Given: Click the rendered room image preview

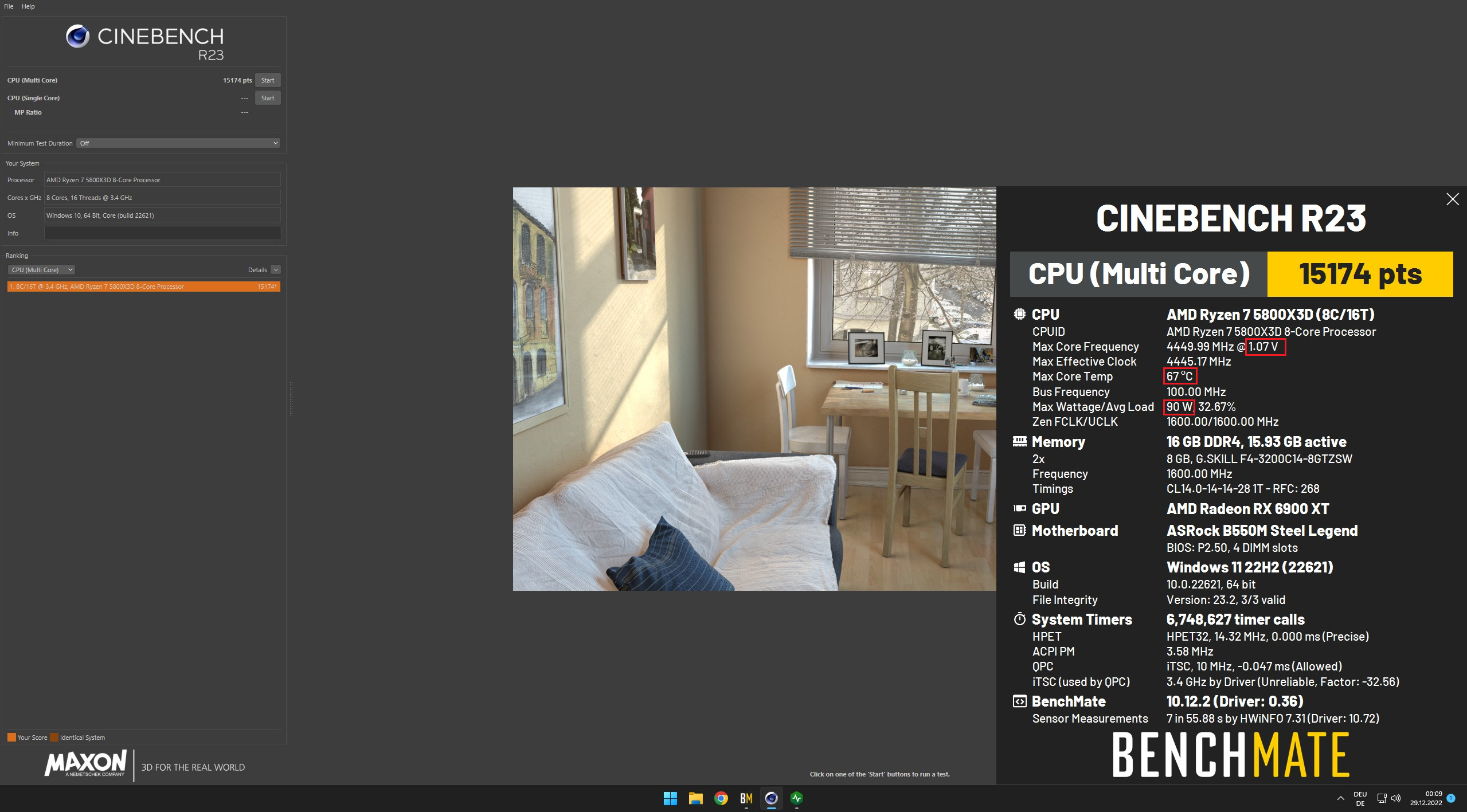Looking at the screenshot, I should (x=754, y=389).
